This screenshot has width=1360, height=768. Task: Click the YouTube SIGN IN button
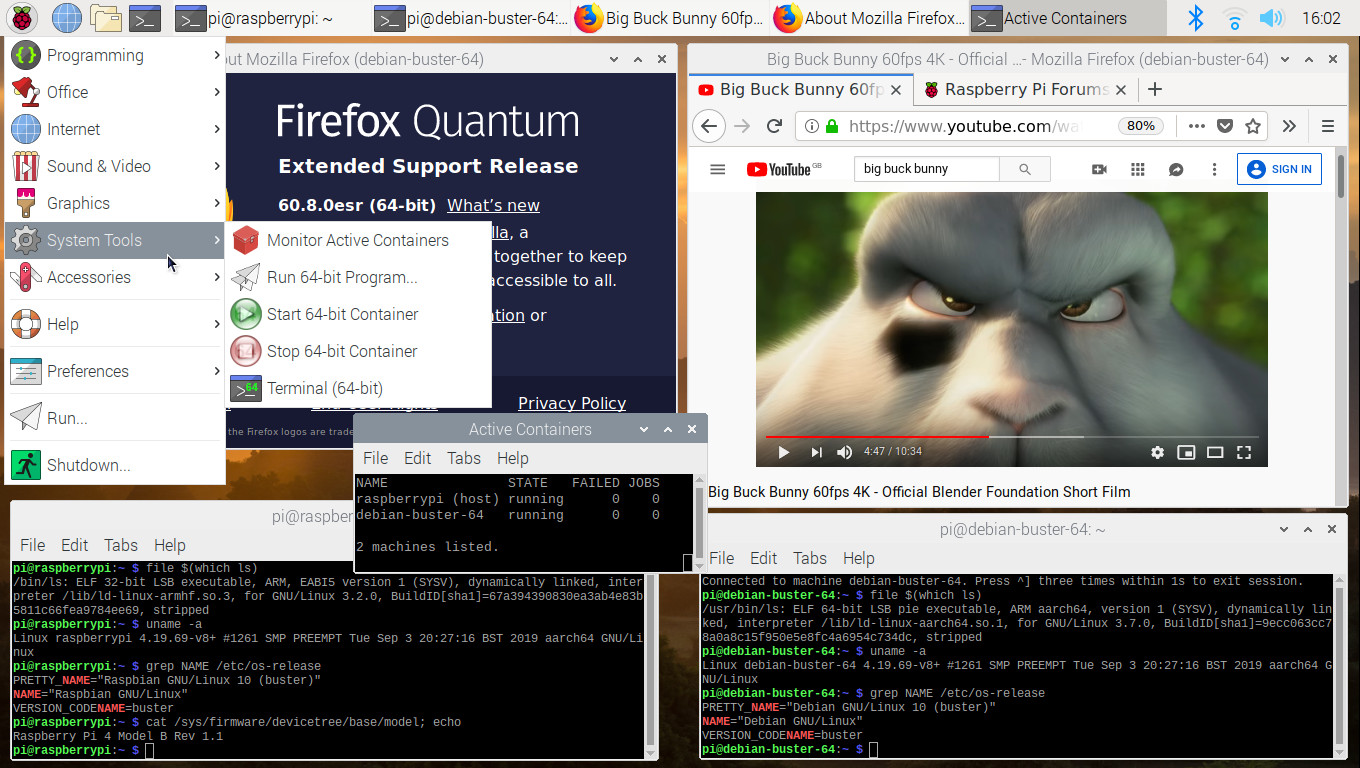pyautogui.click(x=1279, y=169)
